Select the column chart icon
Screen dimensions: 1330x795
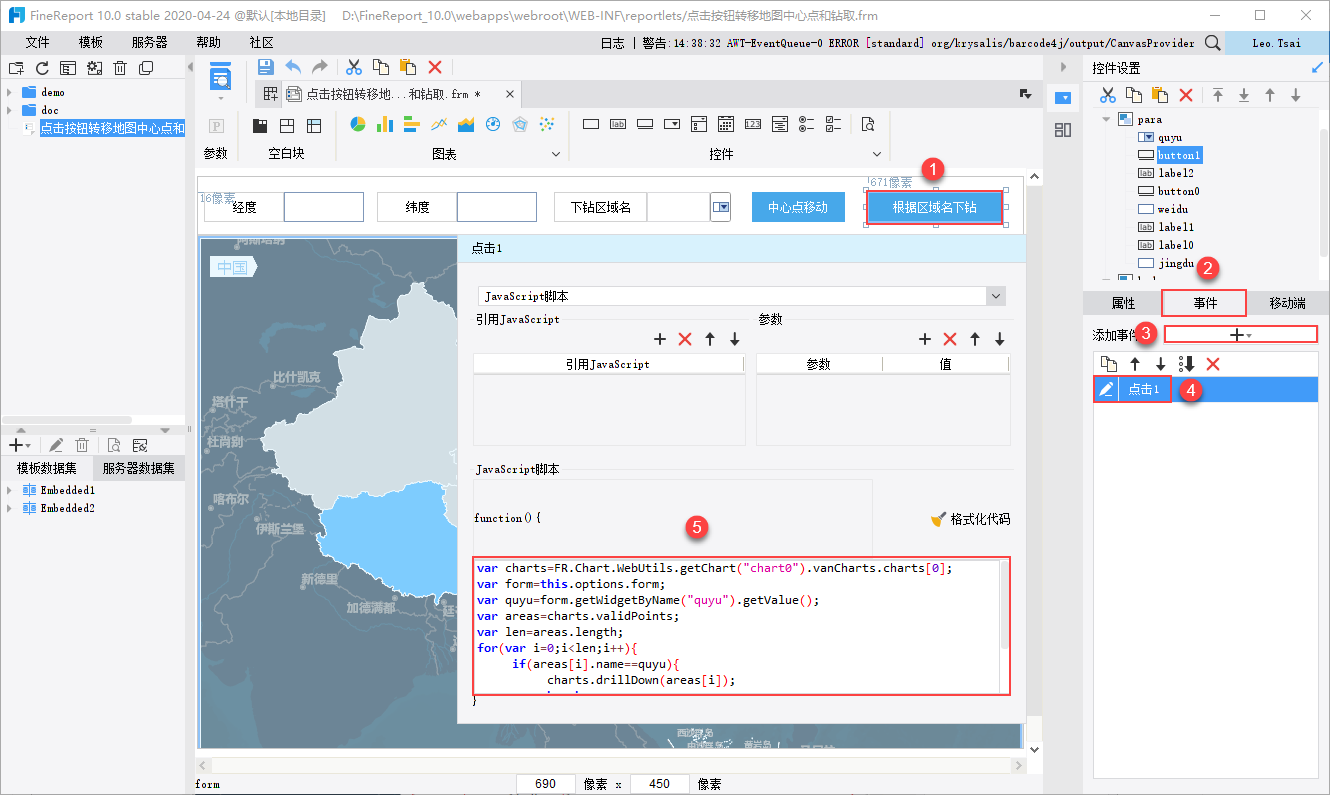[384, 125]
